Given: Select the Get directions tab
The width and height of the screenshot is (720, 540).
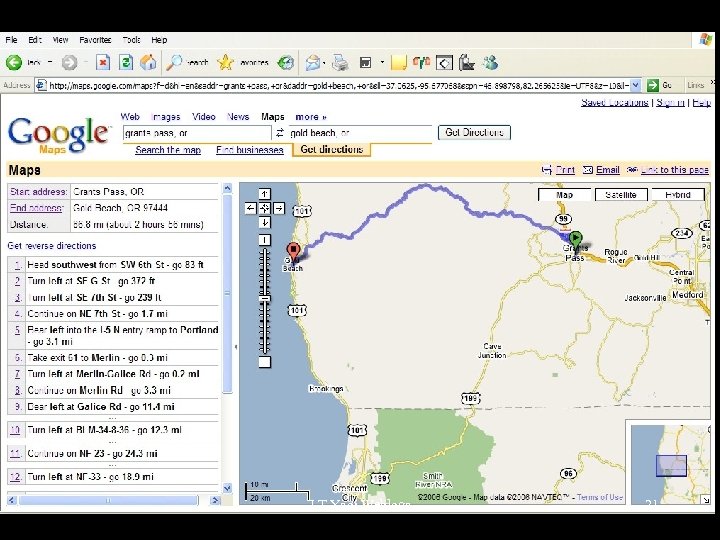Looking at the screenshot, I should 332,150.
